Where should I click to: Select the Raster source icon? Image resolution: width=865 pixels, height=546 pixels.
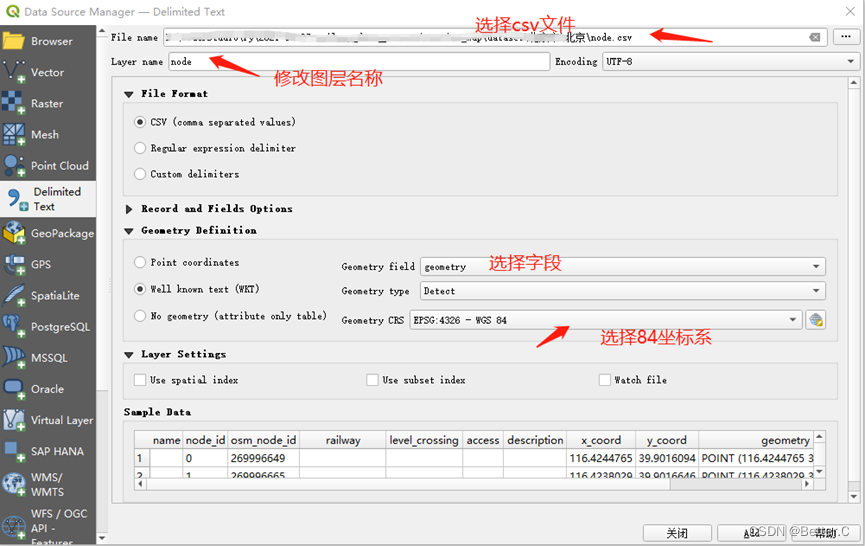tap(13, 103)
